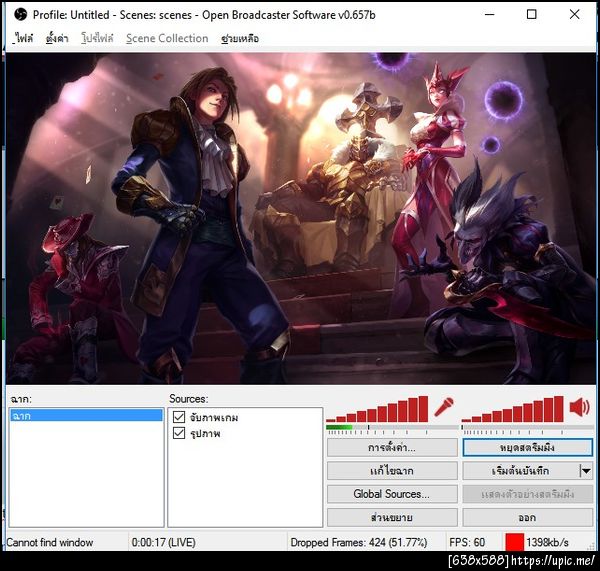This screenshot has height=571, width=600.
Task: Open the โปรไฟล์ menu
Action: coord(98,38)
